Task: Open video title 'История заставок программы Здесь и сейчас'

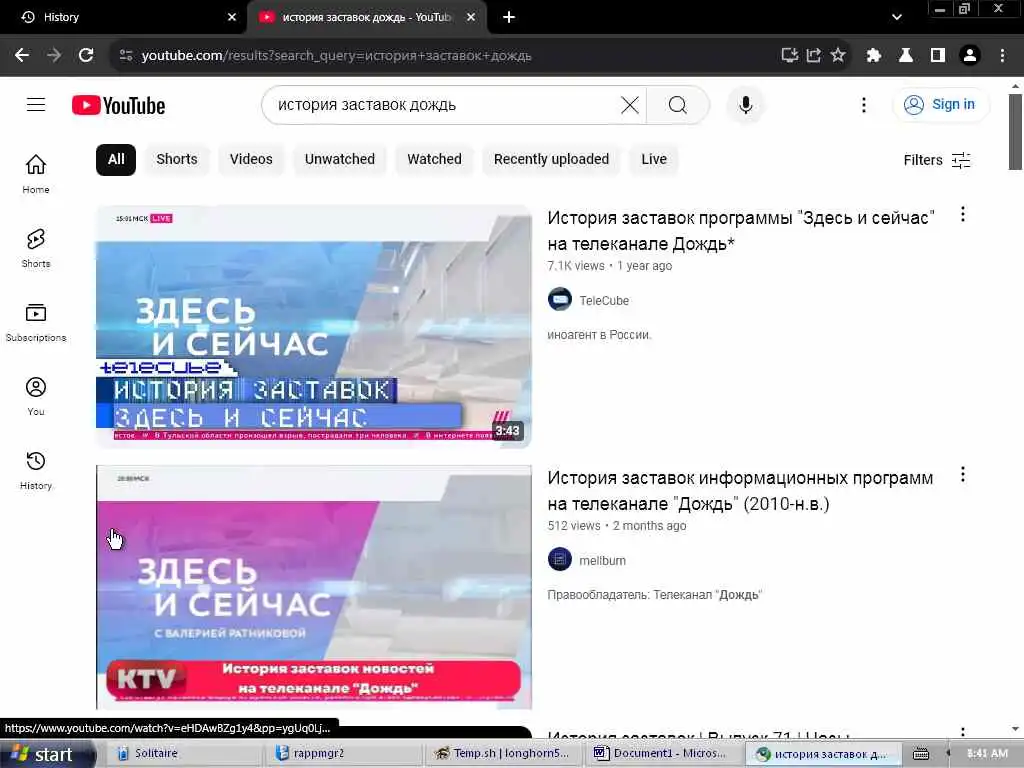Action: (741, 231)
